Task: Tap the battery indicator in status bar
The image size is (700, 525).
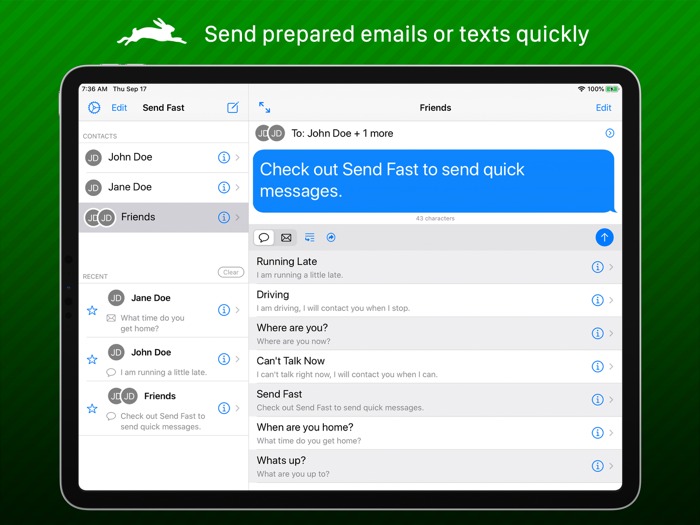Action: pyautogui.click(x=612, y=89)
